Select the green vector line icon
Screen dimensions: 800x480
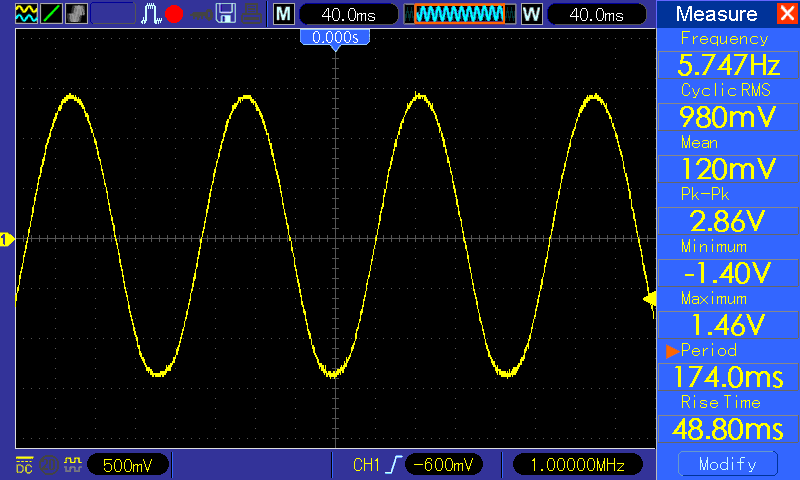point(51,13)
